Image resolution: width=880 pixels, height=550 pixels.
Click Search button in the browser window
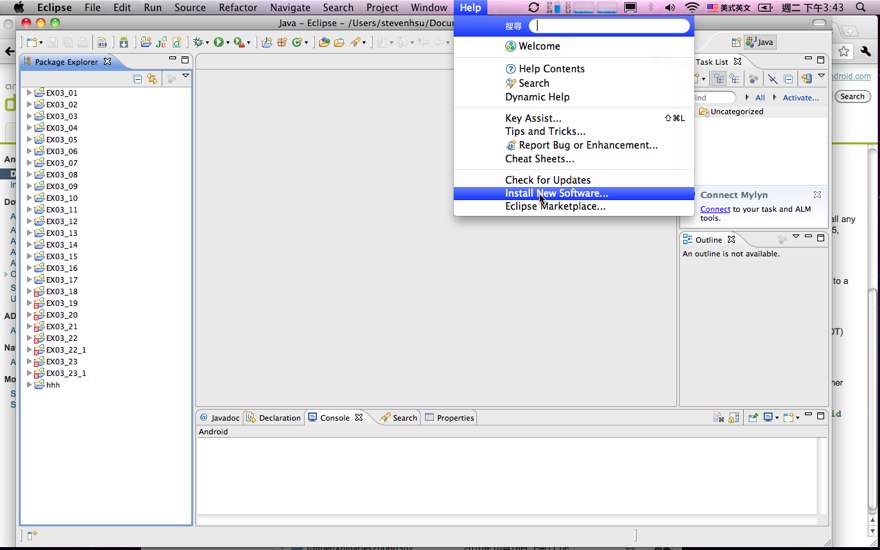[x=852, y=97]
